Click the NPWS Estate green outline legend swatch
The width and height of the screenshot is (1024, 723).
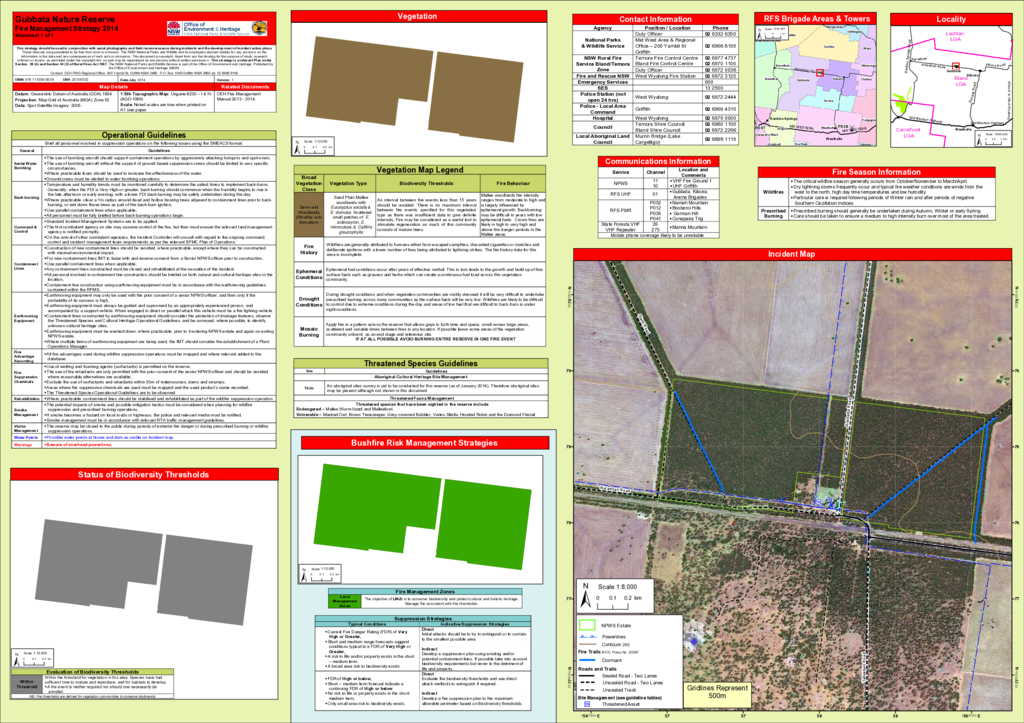(587, 625)
